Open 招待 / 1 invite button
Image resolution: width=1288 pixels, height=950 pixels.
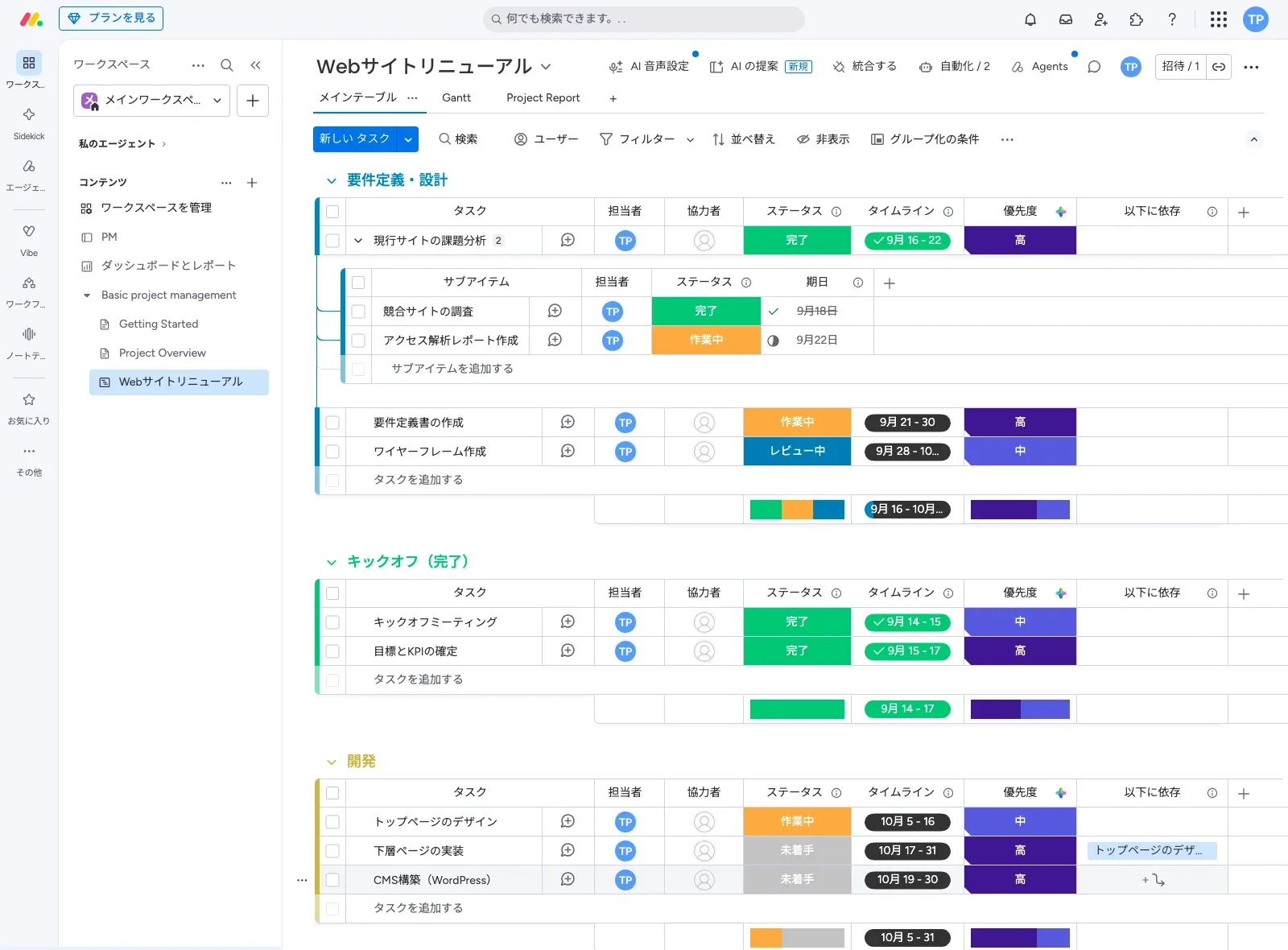pos(1181,67)
